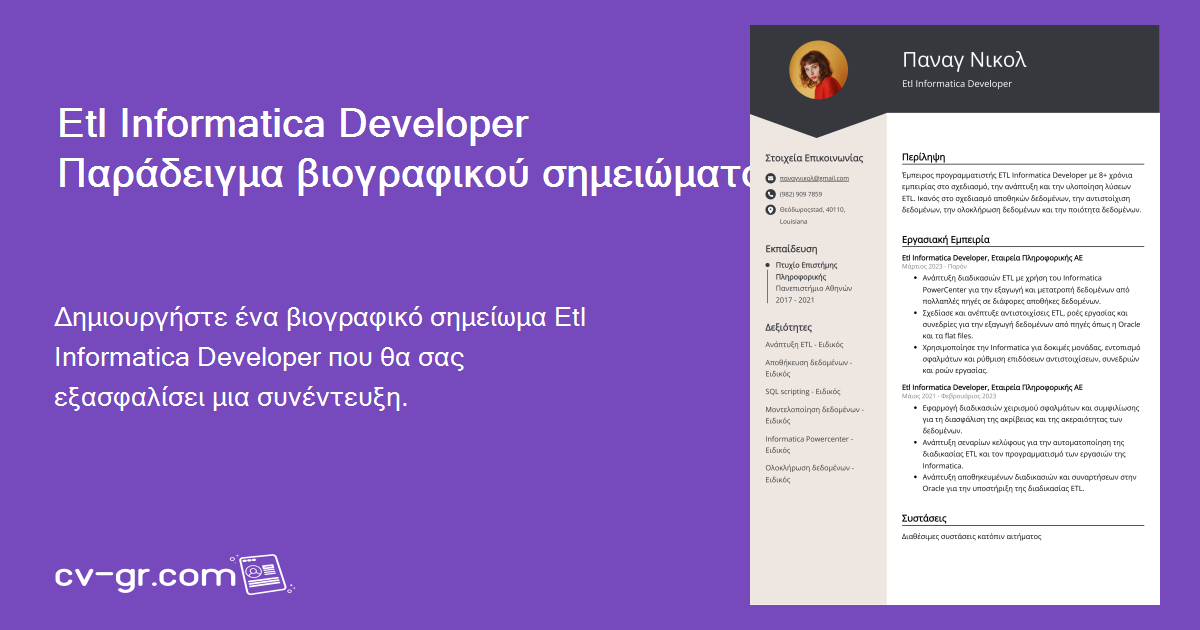Click the location pin icon beside the address
The width and height of the screenshot is (1200, 630).
770,210
